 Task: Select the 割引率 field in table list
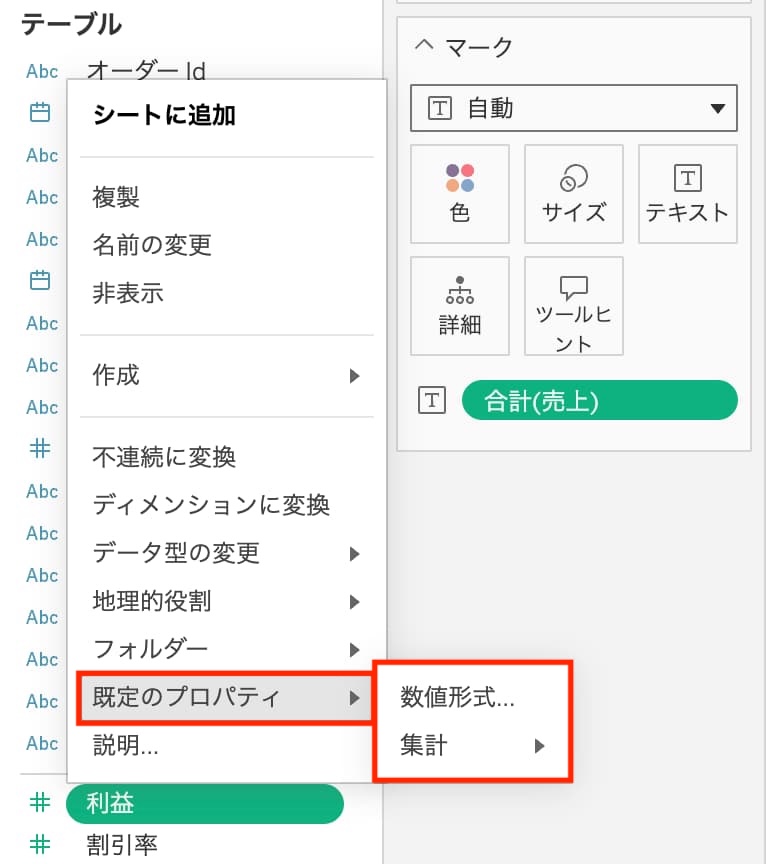pyautogui.click(x=122, y=844)
